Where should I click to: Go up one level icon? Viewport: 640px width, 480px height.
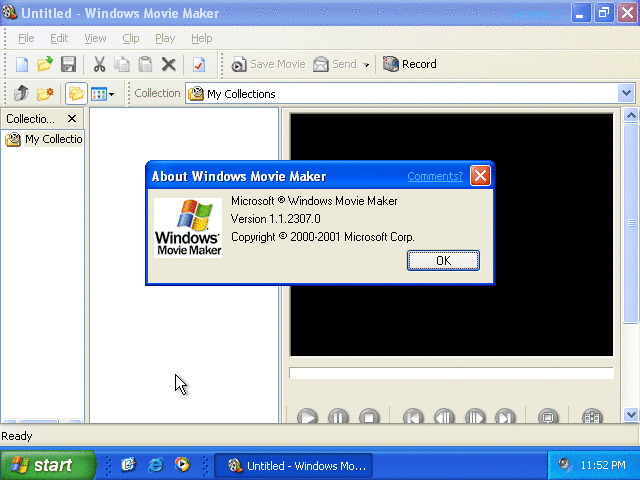coord(21,93)
